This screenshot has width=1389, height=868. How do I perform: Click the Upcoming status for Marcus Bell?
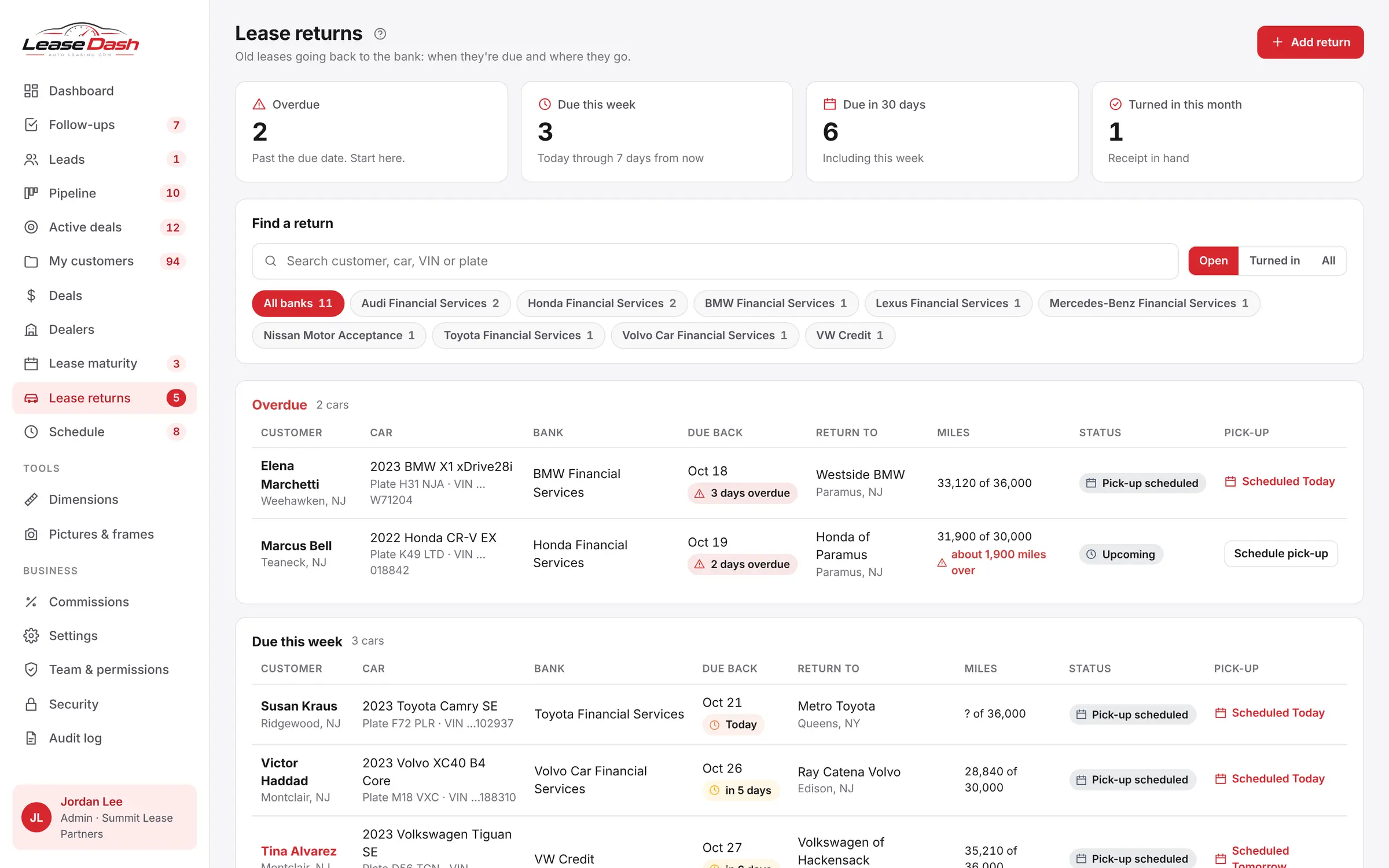coord(1120,554)
